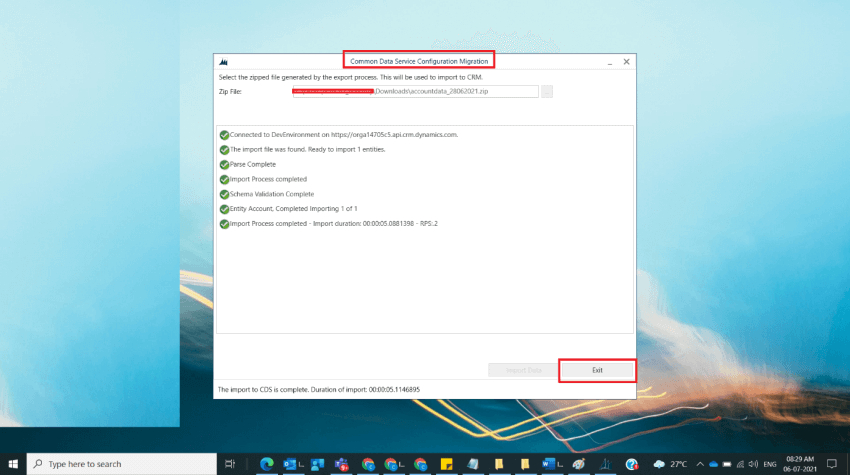The image size is (850, 475).
Task: Open network settings from system tray
Action: [x=740, y=464]
